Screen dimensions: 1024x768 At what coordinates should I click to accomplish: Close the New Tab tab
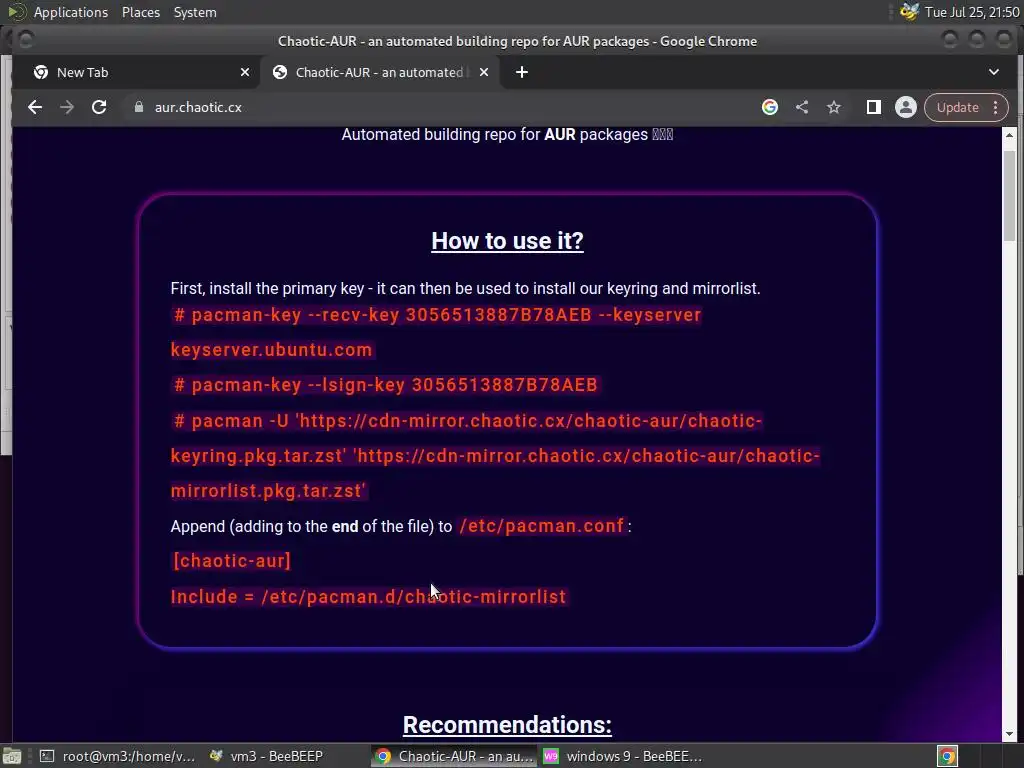pos(245,72)
